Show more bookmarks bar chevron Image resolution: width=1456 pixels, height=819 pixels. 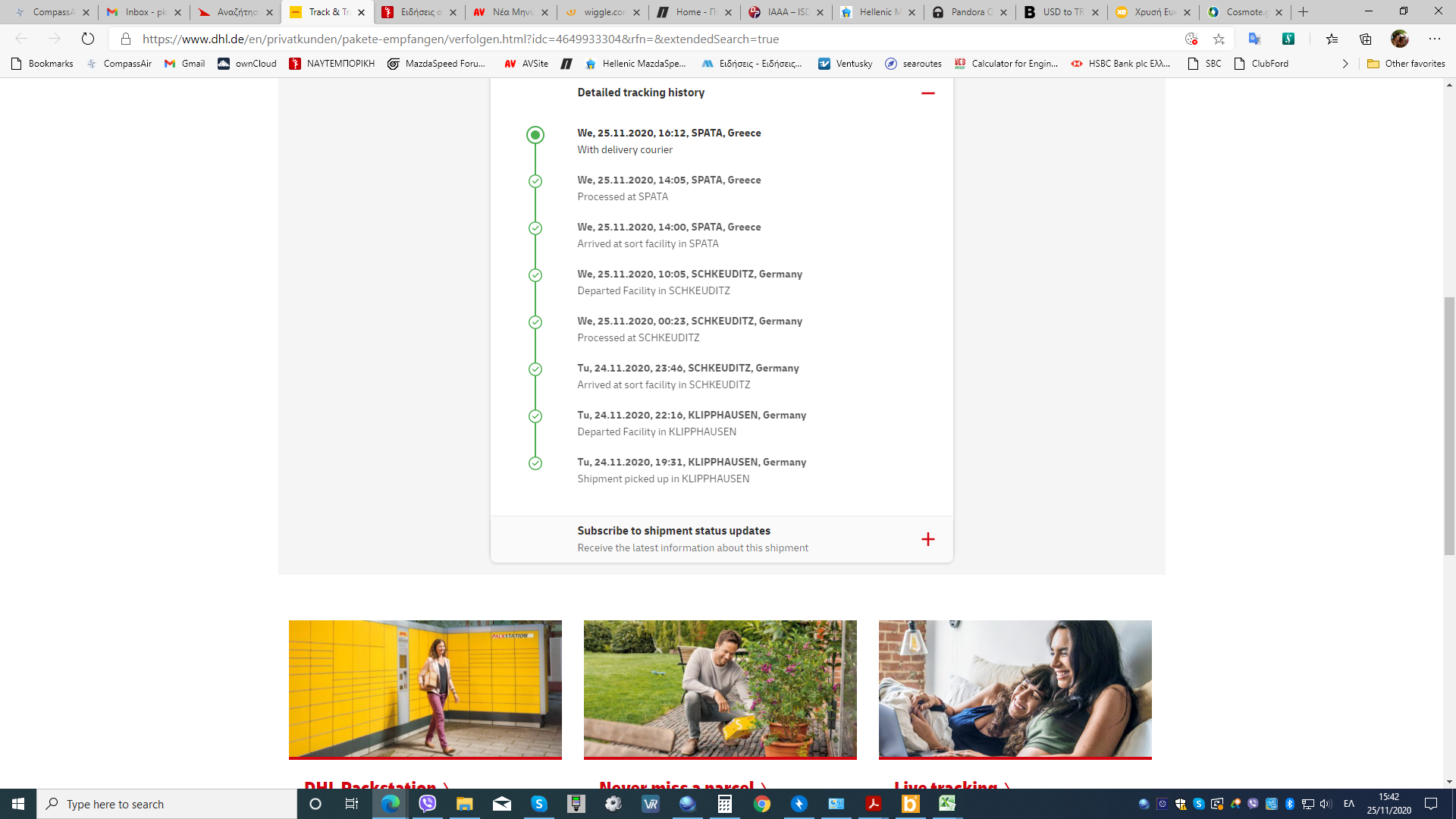pyautogui.click(x=1345, y=64)
